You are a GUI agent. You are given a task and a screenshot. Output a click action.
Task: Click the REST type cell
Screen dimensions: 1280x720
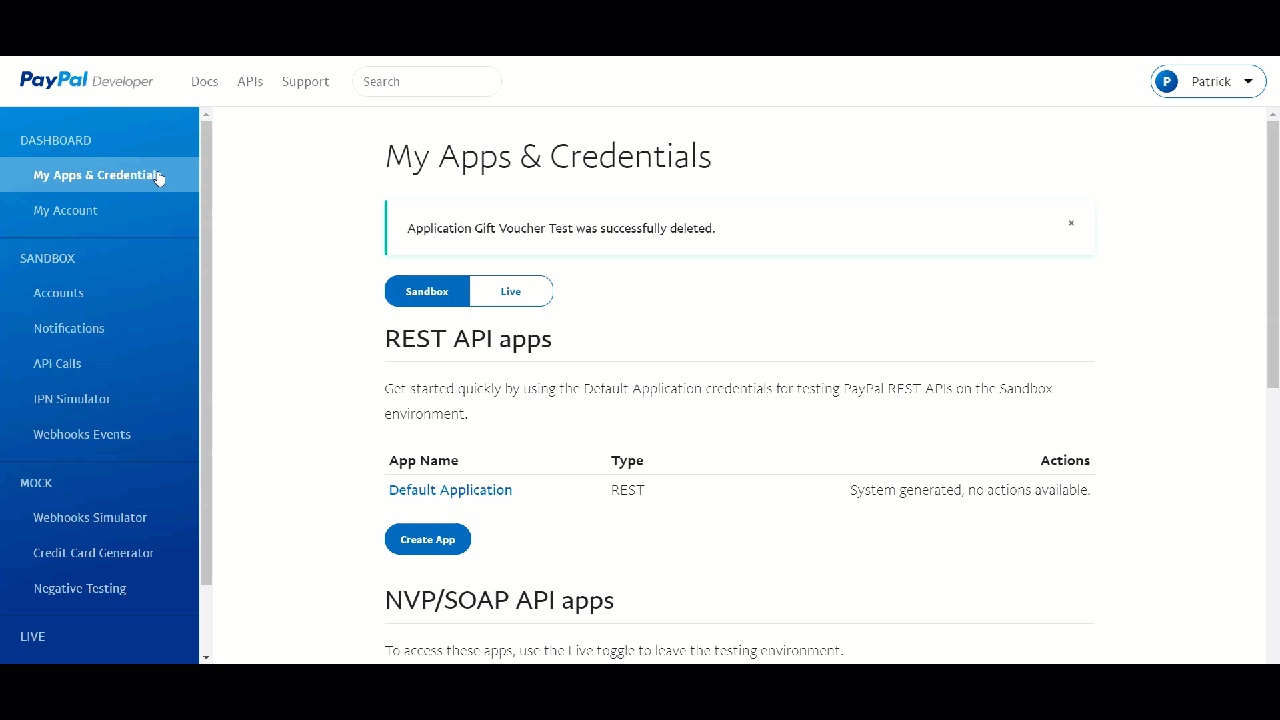tap(628, 490)
